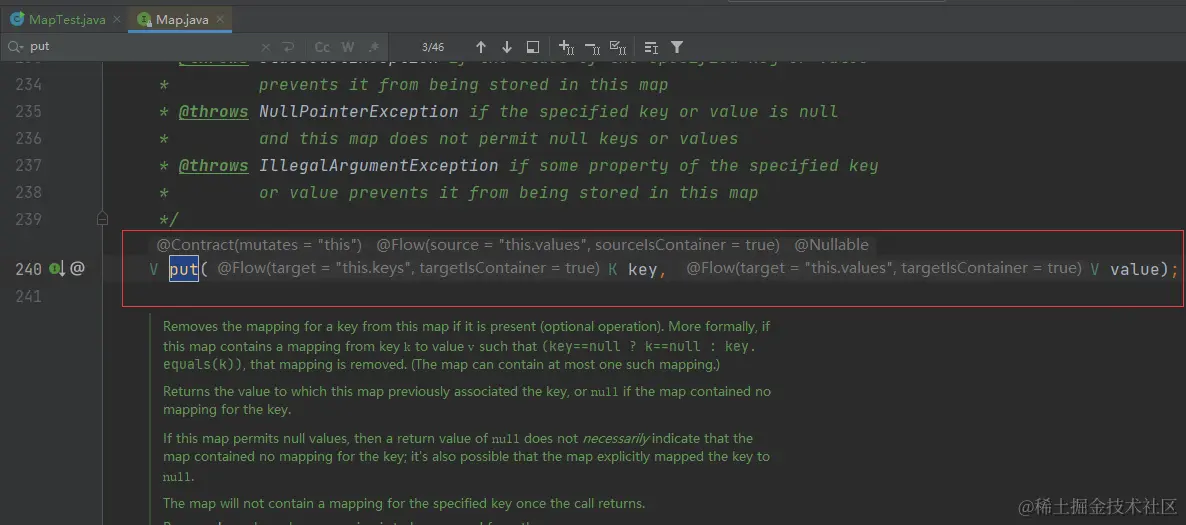The image size is (1186, 525).
Task: Click @Flow(target = "this.values") parameter hint
Action: coord(884,269)
